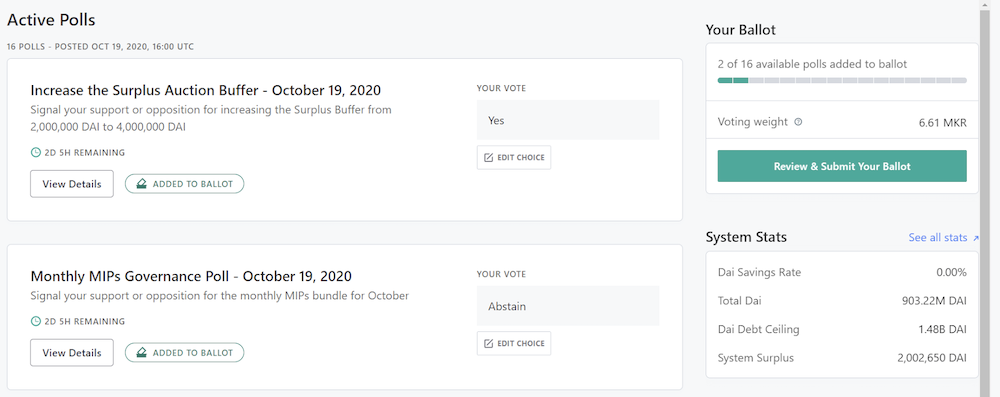This screenshot has width=1000, height=397.
Task: Click pencil icon in Monthly MIPs Edit Choice
Action: (489, 343)
